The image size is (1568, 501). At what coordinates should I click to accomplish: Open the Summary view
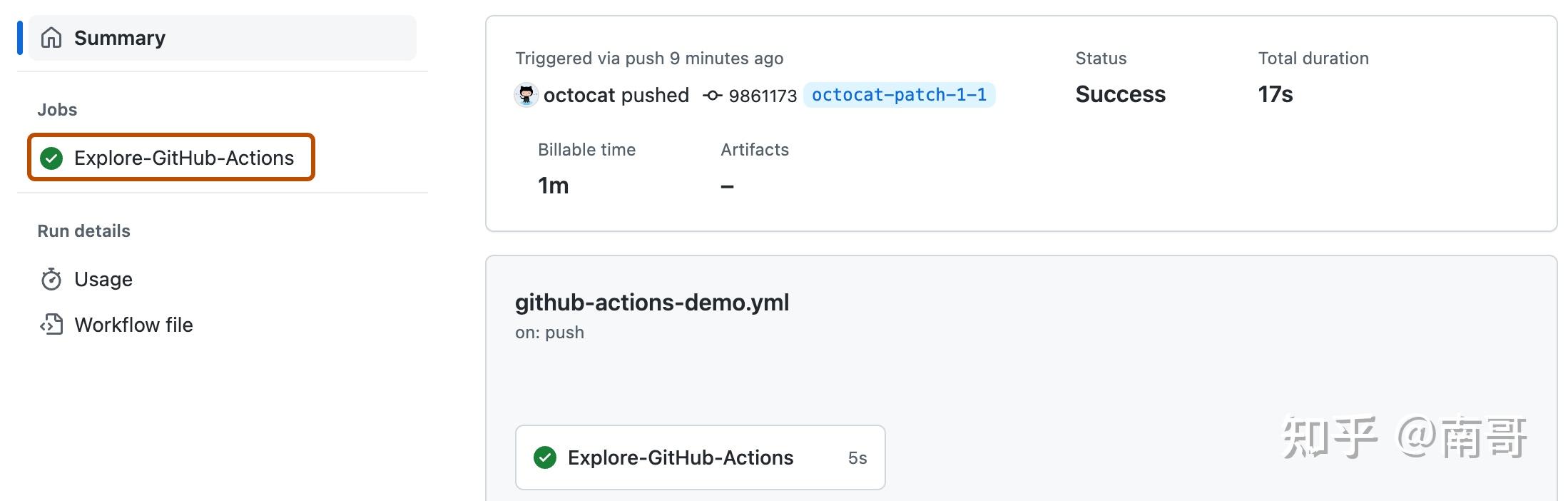click(119, 37)
